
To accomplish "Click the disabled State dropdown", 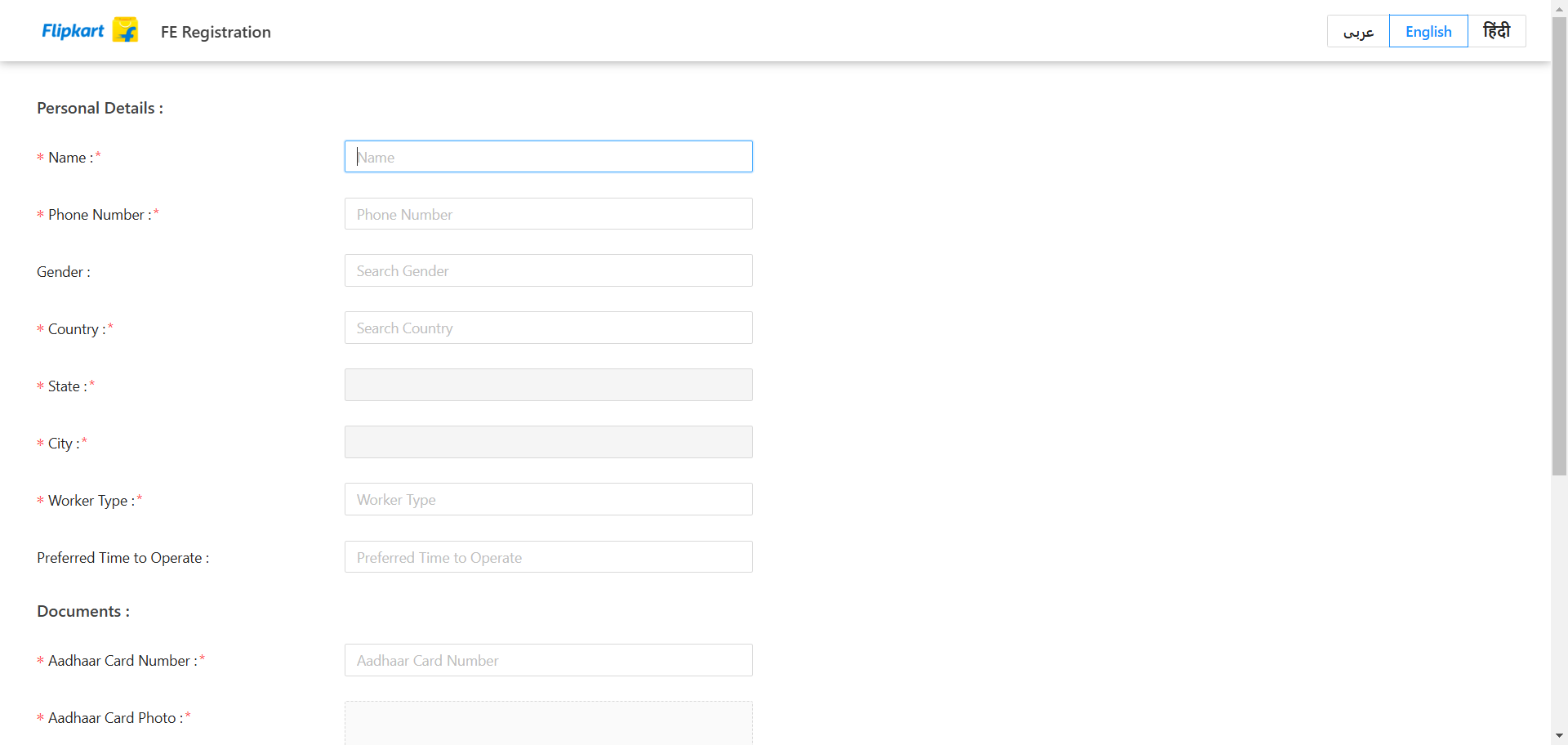I will tap(548, 386).
